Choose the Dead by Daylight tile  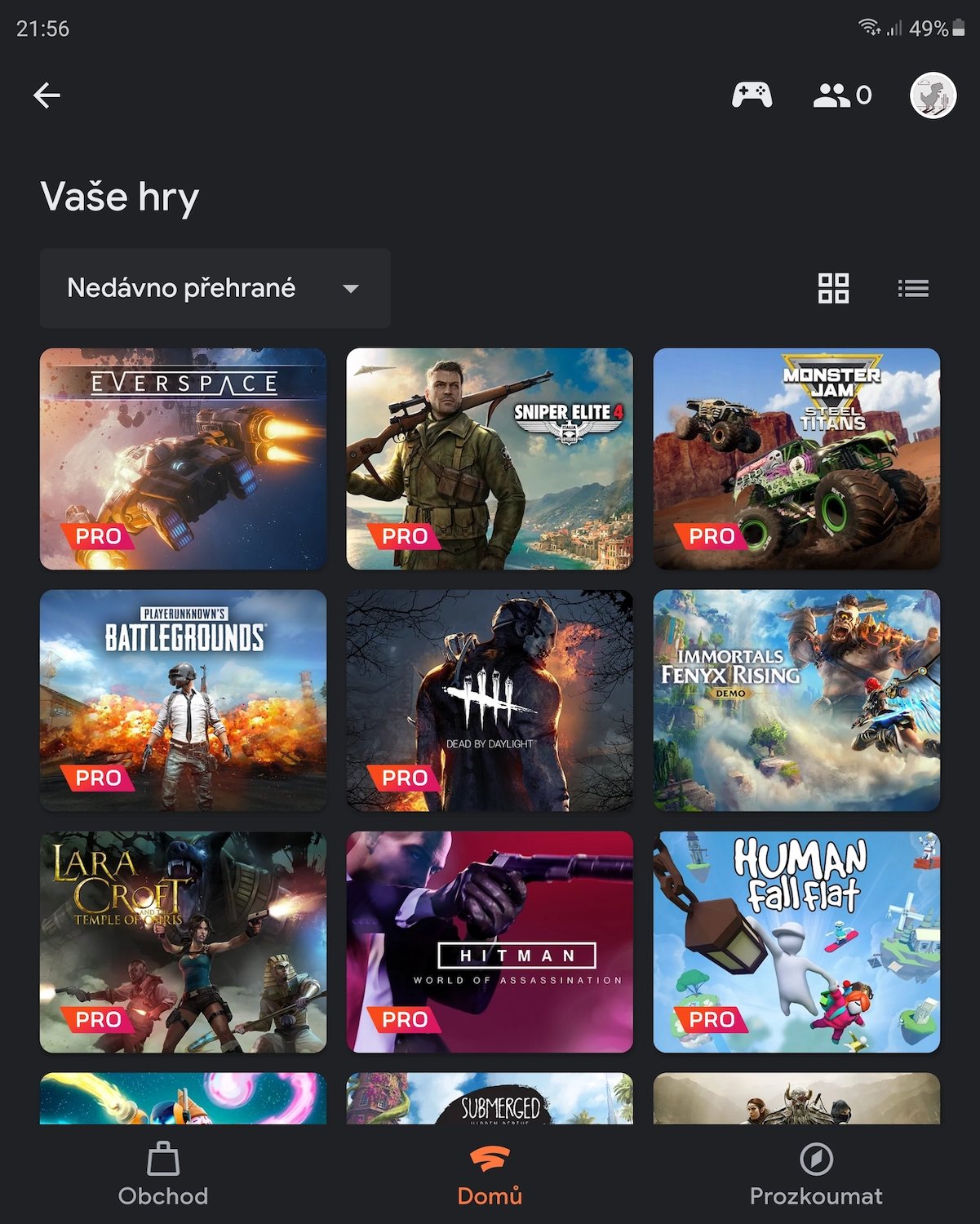pyautogui.click(x=490, y=700)
